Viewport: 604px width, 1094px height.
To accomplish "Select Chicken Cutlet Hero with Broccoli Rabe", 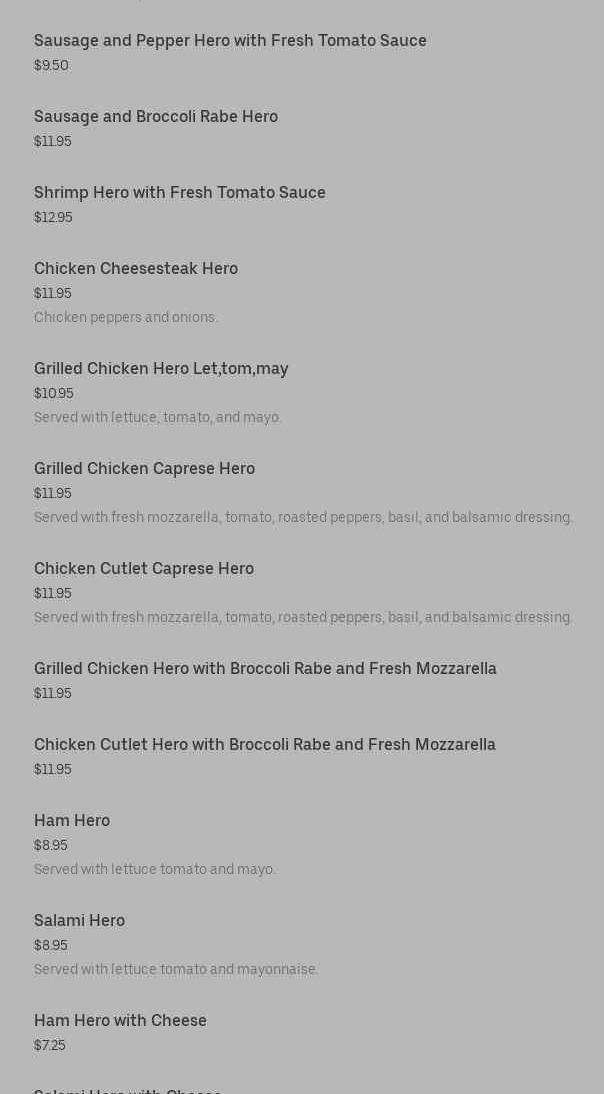I will click(265, 745).
